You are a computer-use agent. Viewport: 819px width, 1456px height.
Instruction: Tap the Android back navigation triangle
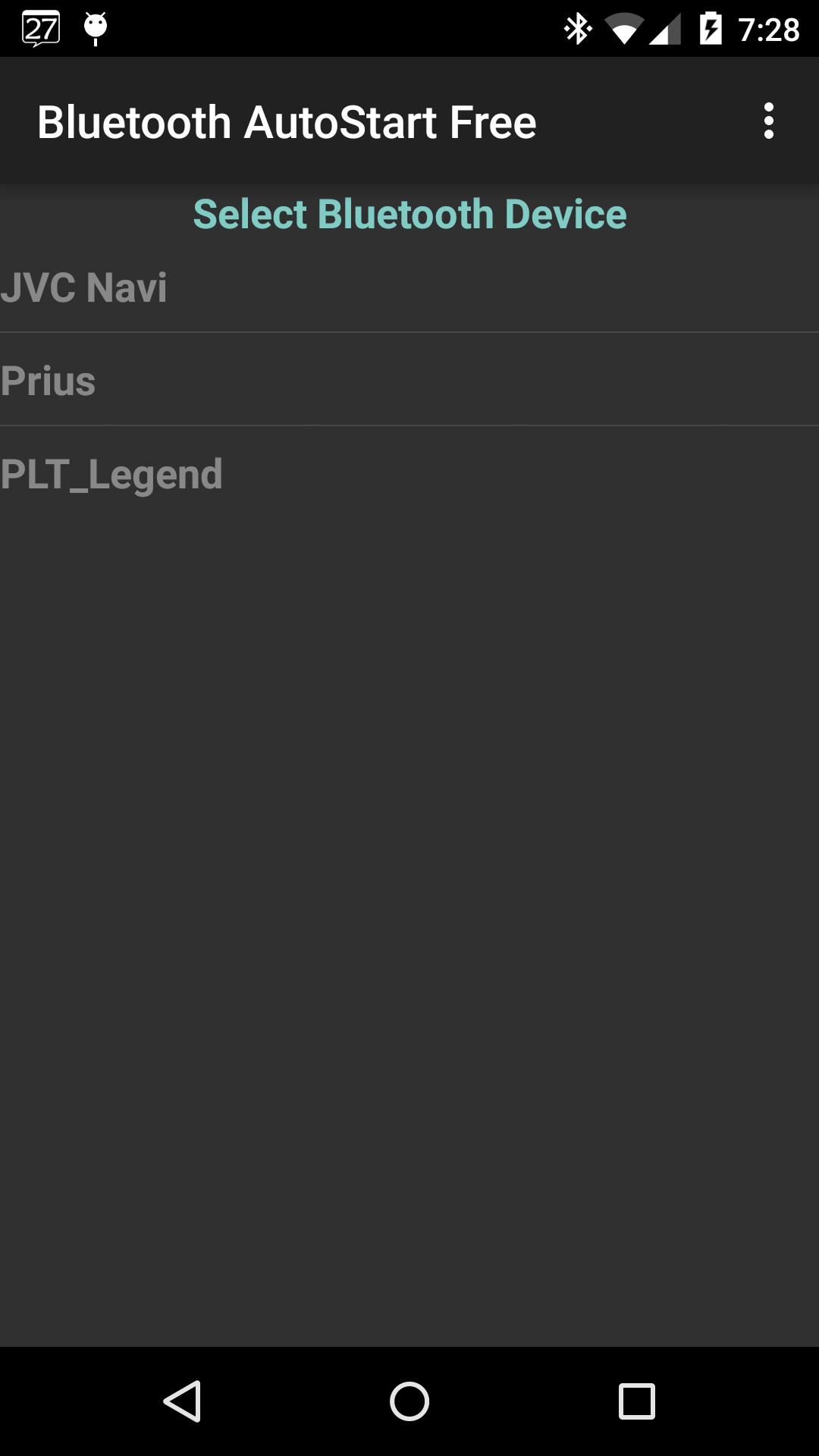coord(183,1401)
